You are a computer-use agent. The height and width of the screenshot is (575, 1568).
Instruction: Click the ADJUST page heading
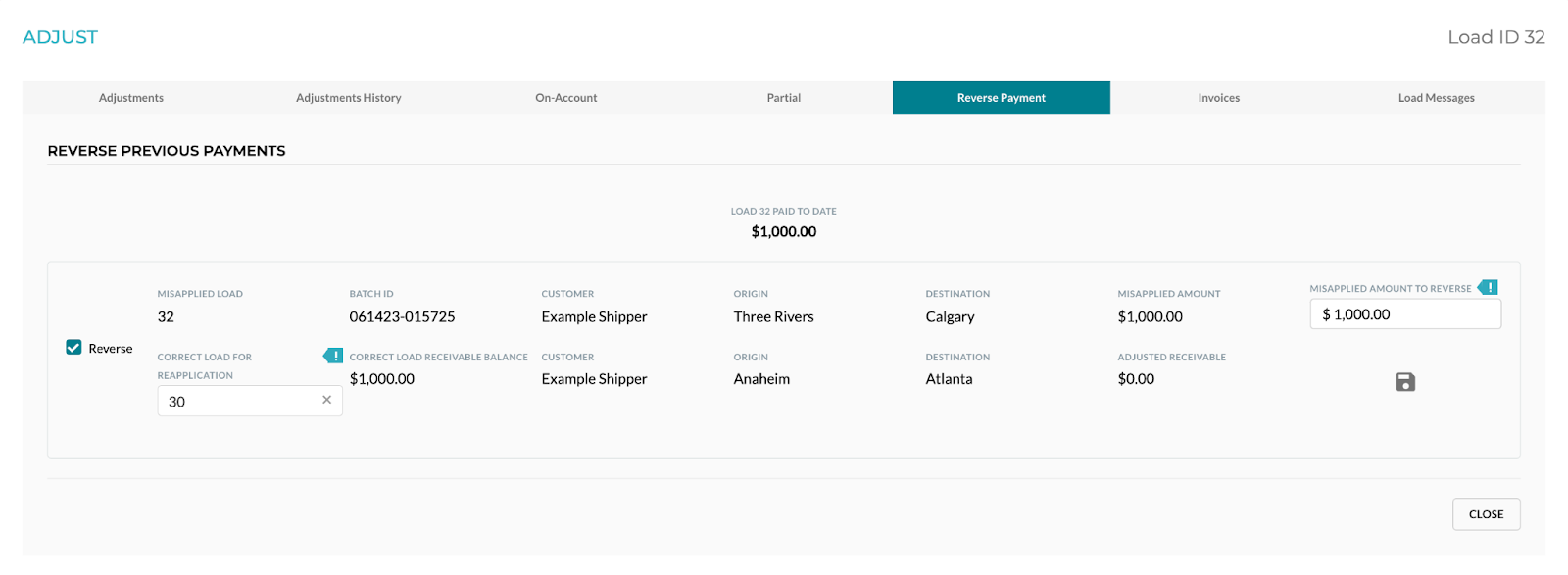pos(61,37)
